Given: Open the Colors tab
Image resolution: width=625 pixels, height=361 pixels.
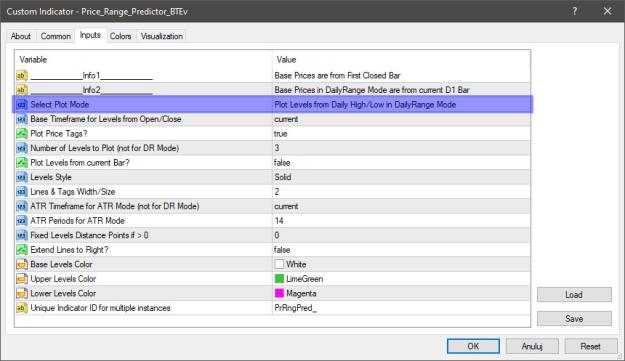Looking at the screenshot, I should click(120, 36).
